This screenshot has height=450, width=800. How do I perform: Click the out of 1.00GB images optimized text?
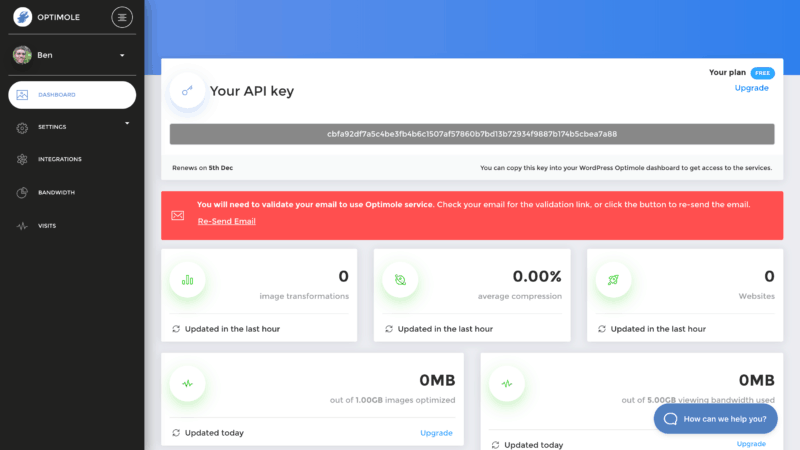[x=392, y=400]
